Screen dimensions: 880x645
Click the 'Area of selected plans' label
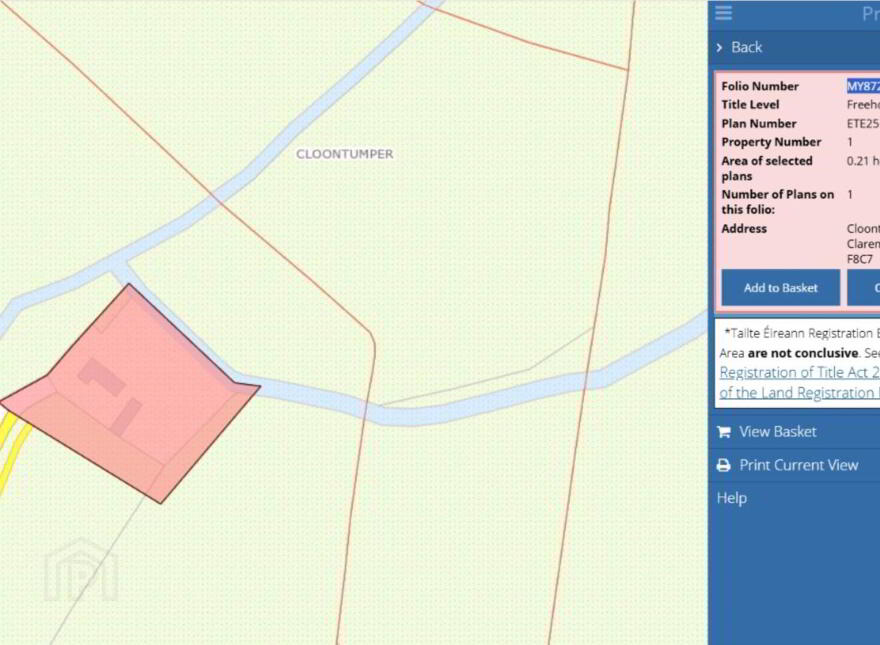[767, 168]
